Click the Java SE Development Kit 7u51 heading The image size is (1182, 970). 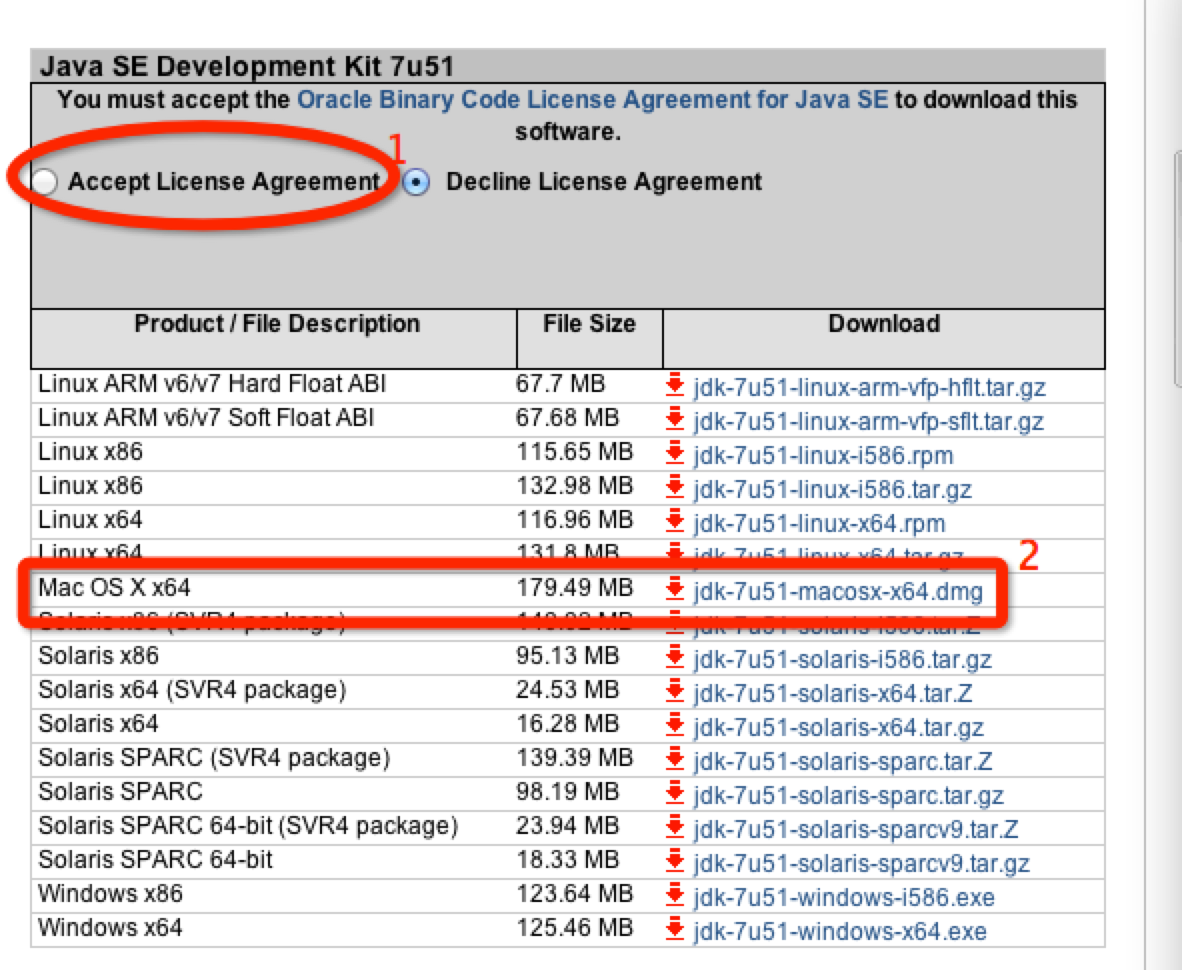(x=247, y=66)
